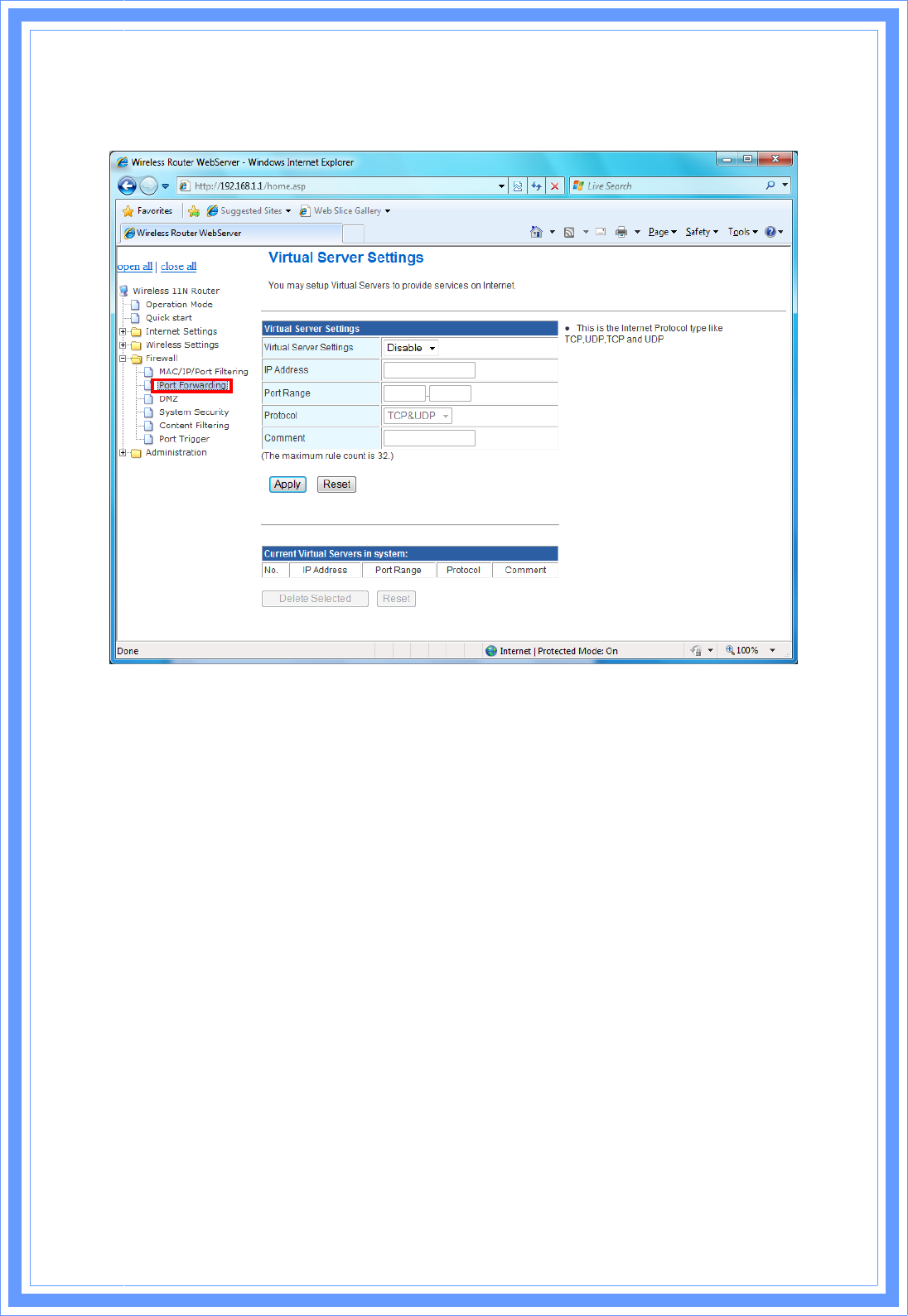Viewport: 908px width, 1316px height.
Task: Click the status bar security icon
Action: (x=696, y=651)
